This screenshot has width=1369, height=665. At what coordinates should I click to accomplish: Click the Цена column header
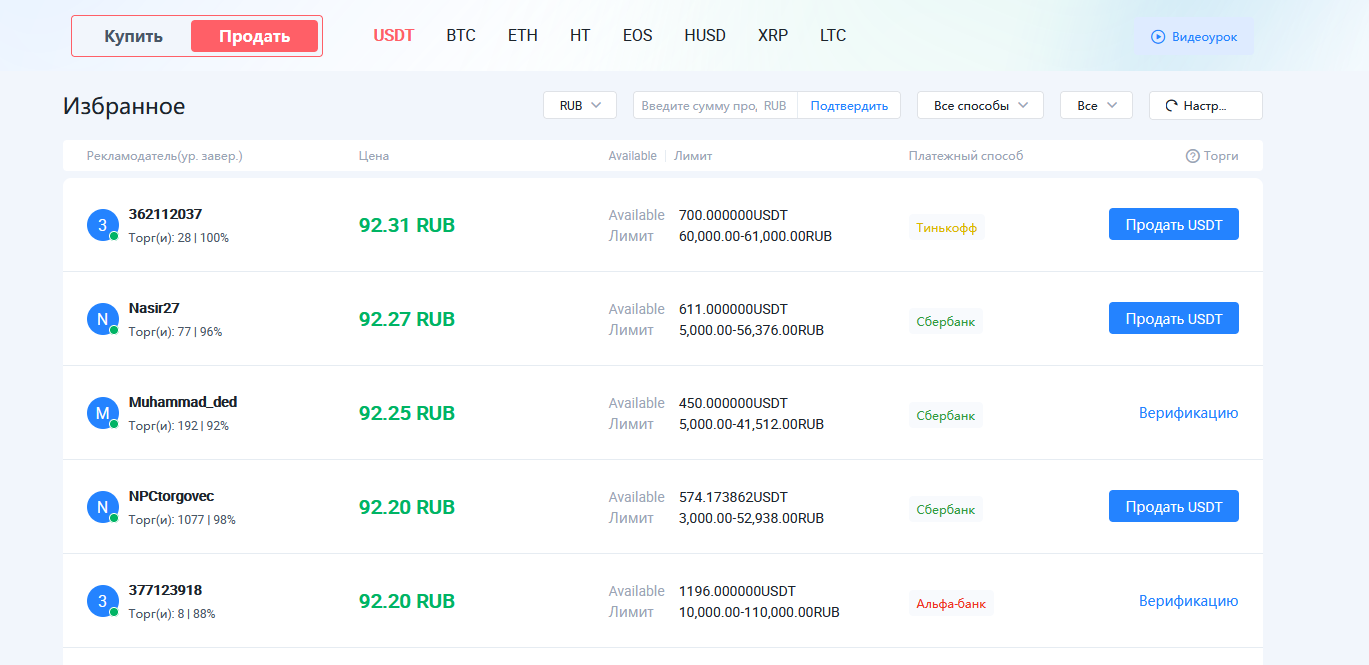pyautogui.click(x=374, y=156)
